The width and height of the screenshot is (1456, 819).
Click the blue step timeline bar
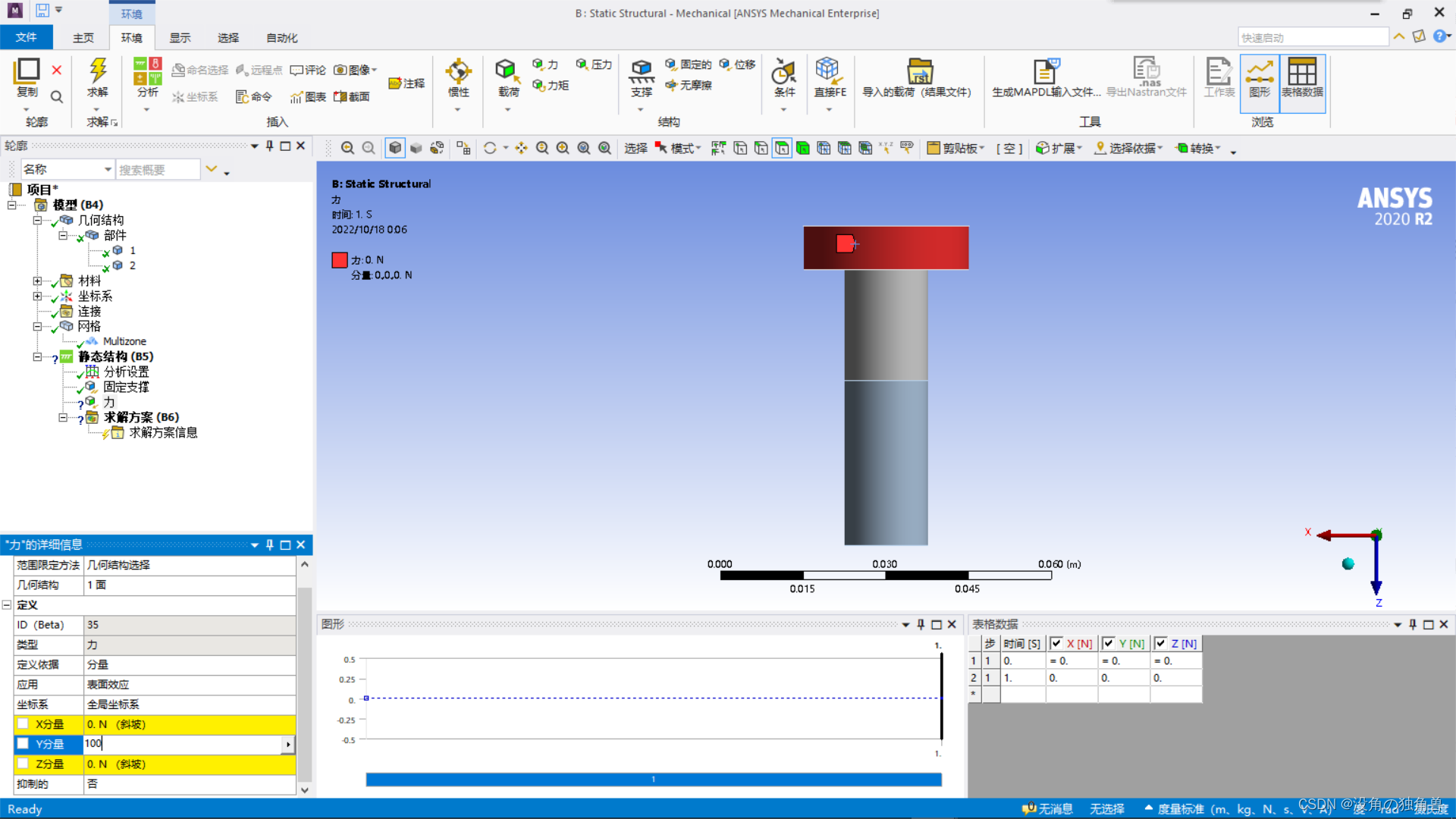(x=653, y=779)
